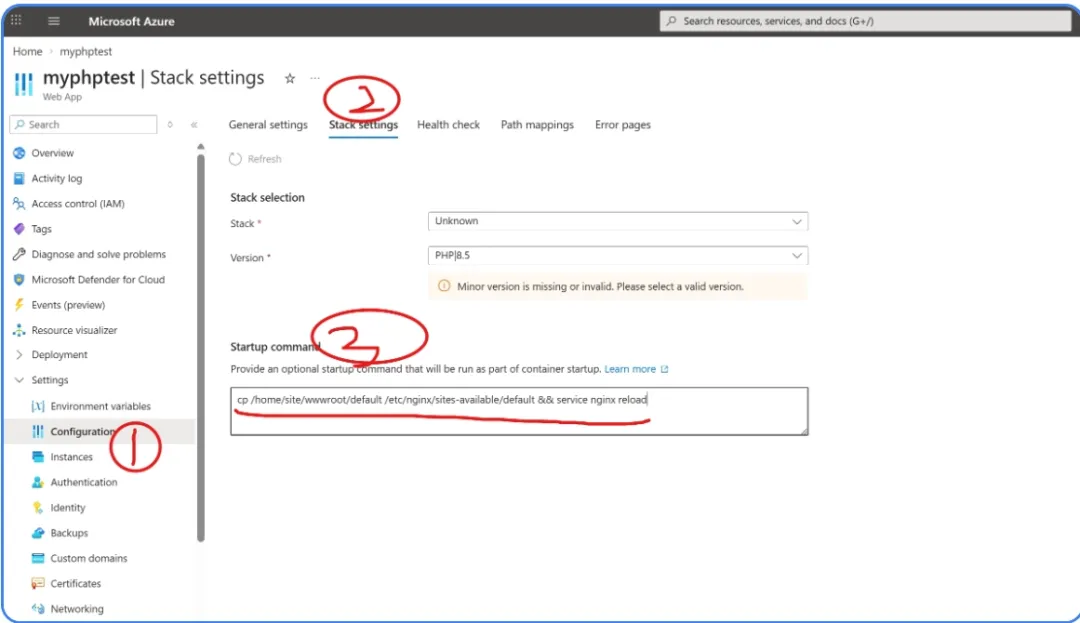Click the Microsoft Azure home title
The height and width of the screenshot is (623, 1080).
click(131, 21)
